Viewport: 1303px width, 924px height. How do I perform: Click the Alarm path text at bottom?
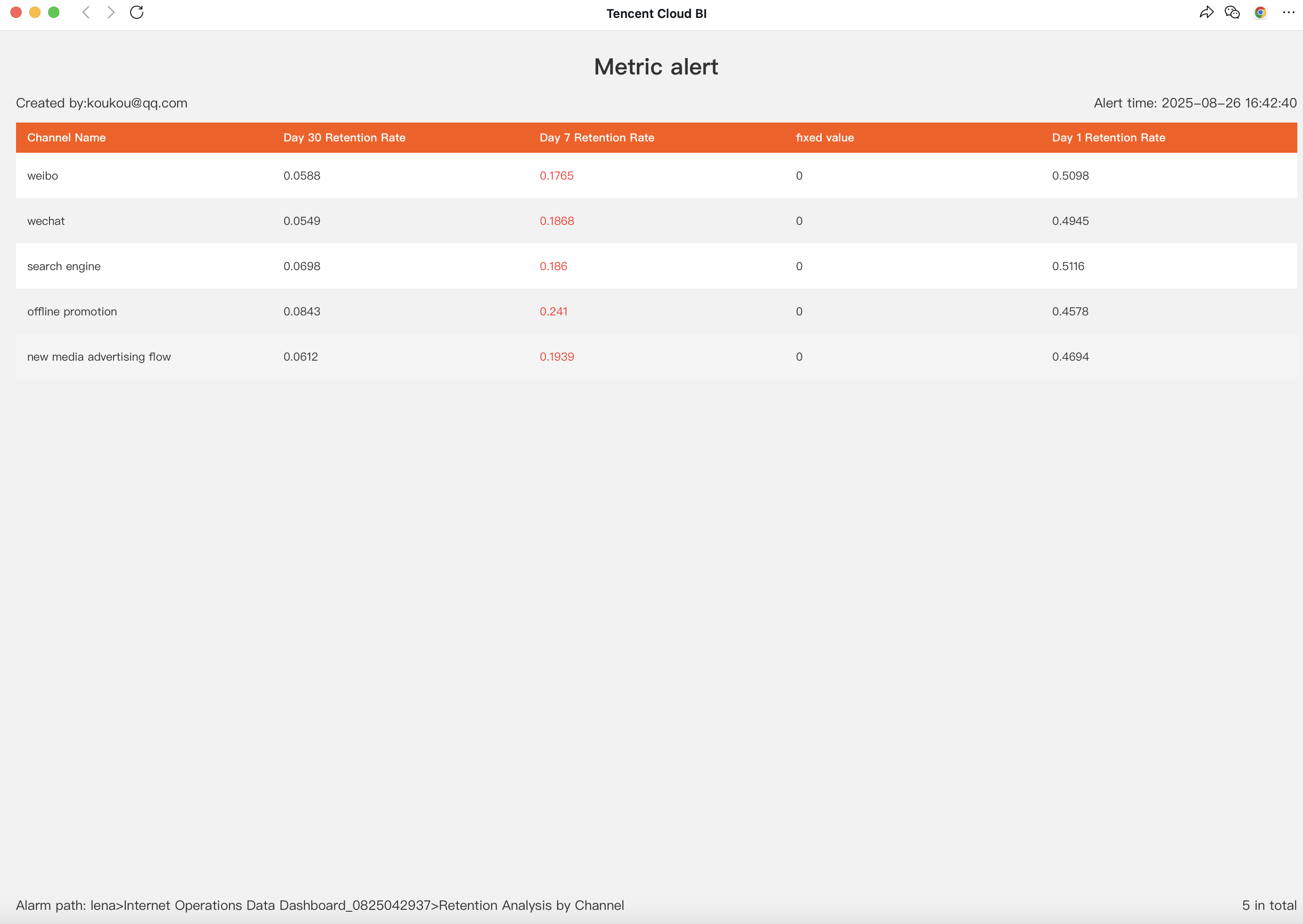click(x=320, y=905)
